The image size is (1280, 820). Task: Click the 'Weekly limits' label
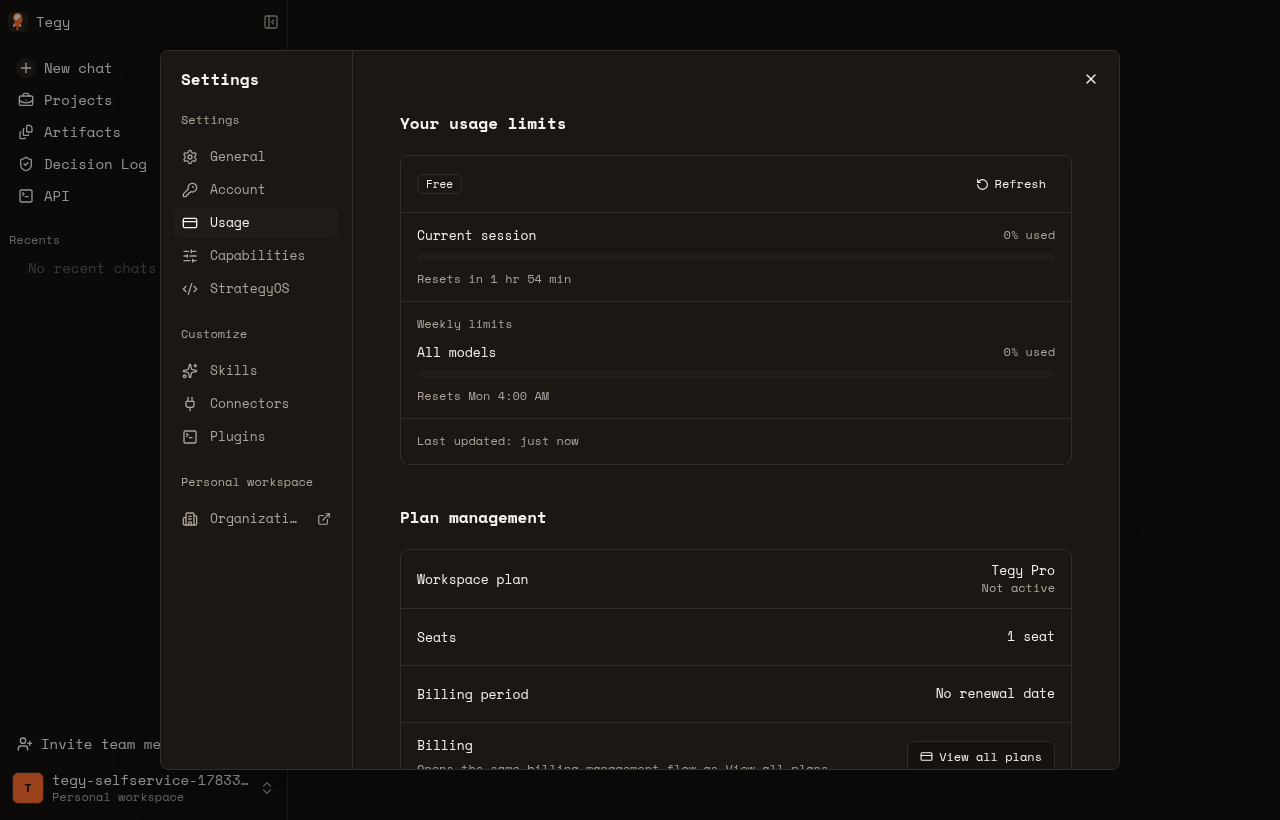[x=464, y=324]
